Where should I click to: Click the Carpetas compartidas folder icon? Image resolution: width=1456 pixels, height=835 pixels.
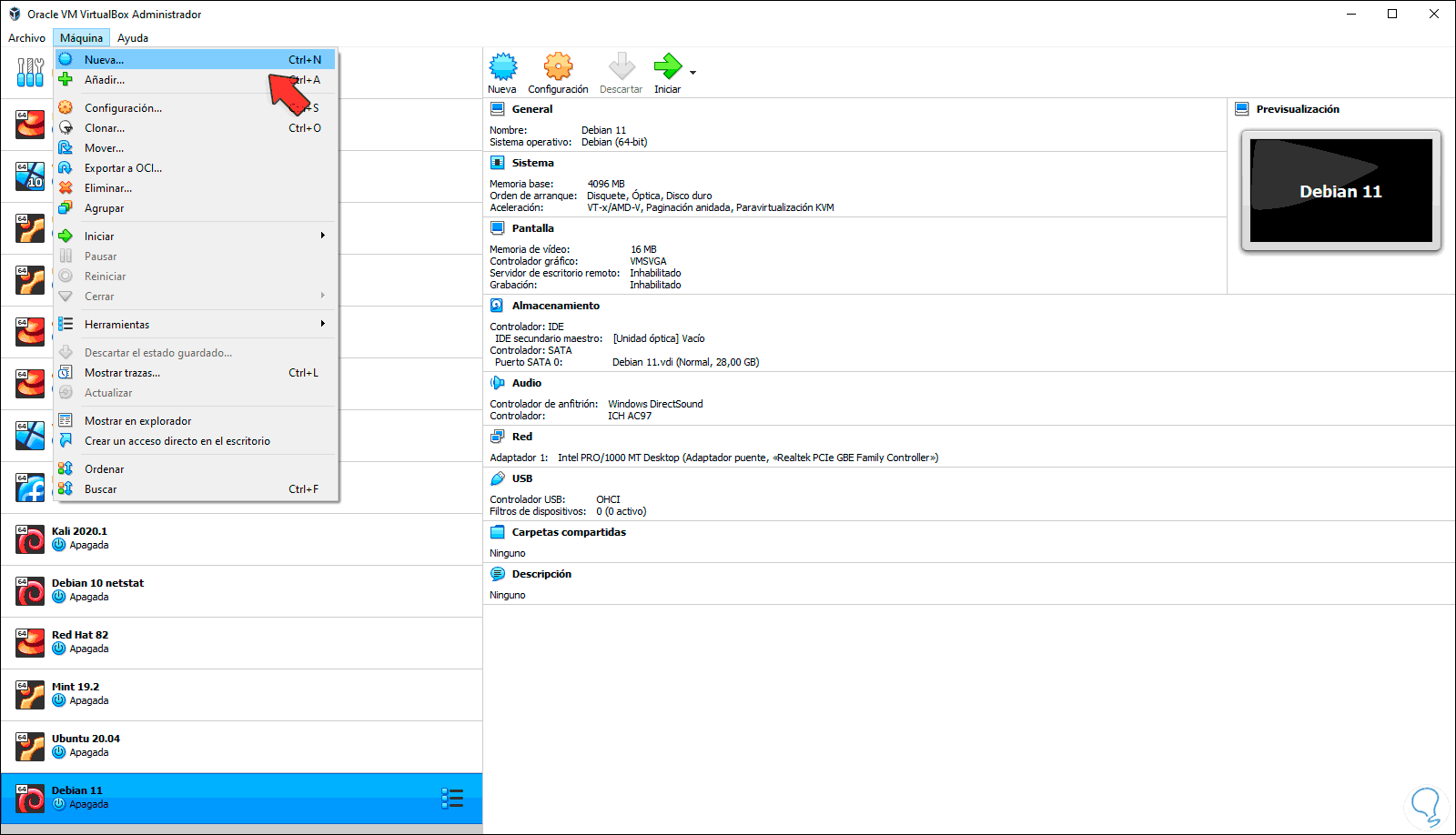click(498, 532)
